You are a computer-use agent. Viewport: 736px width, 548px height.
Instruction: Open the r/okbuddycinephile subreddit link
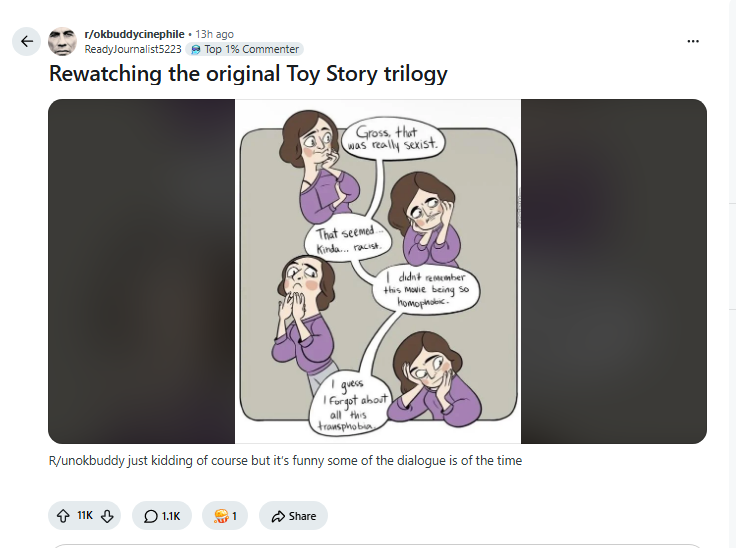pyautogui.click(x=134, y=34)
